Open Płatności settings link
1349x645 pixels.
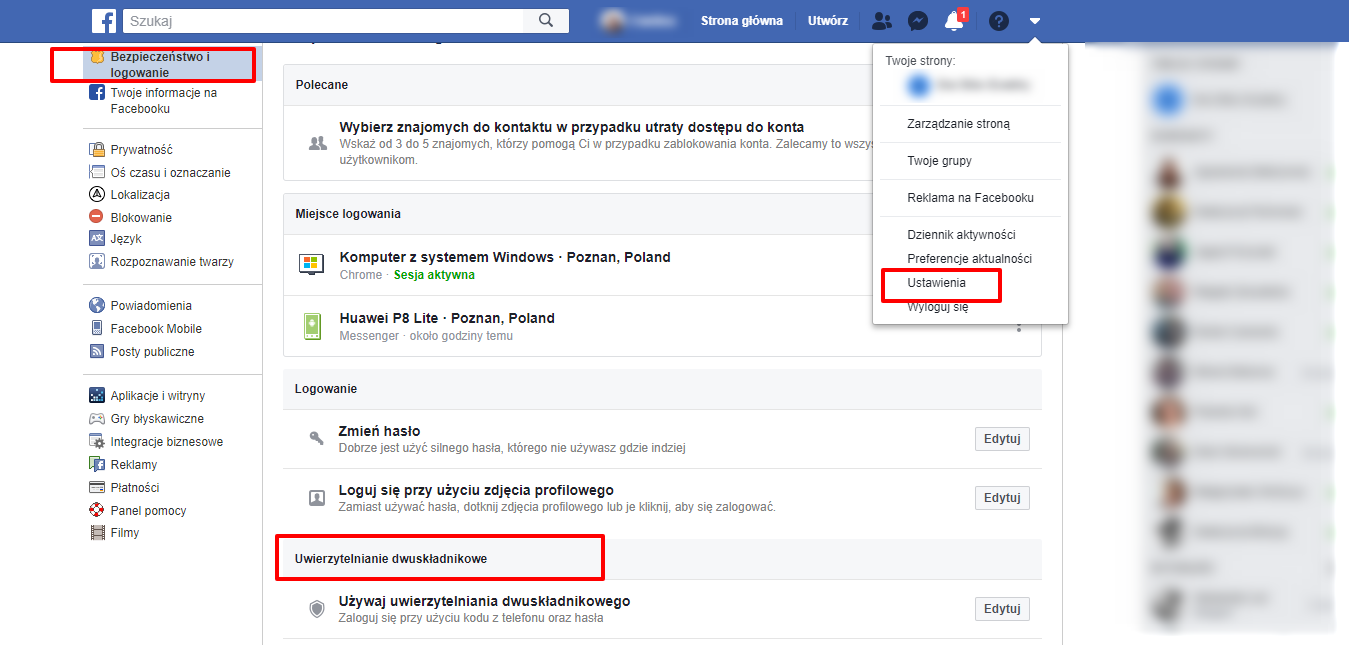135,487
